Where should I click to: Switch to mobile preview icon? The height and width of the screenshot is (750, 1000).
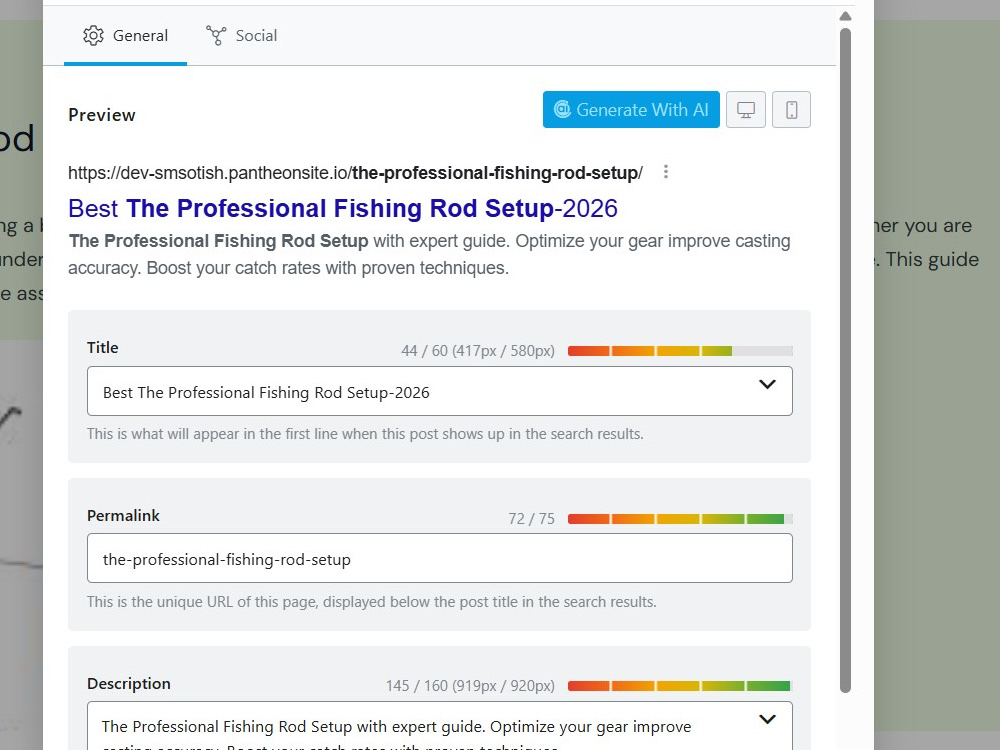coord(791,110)
